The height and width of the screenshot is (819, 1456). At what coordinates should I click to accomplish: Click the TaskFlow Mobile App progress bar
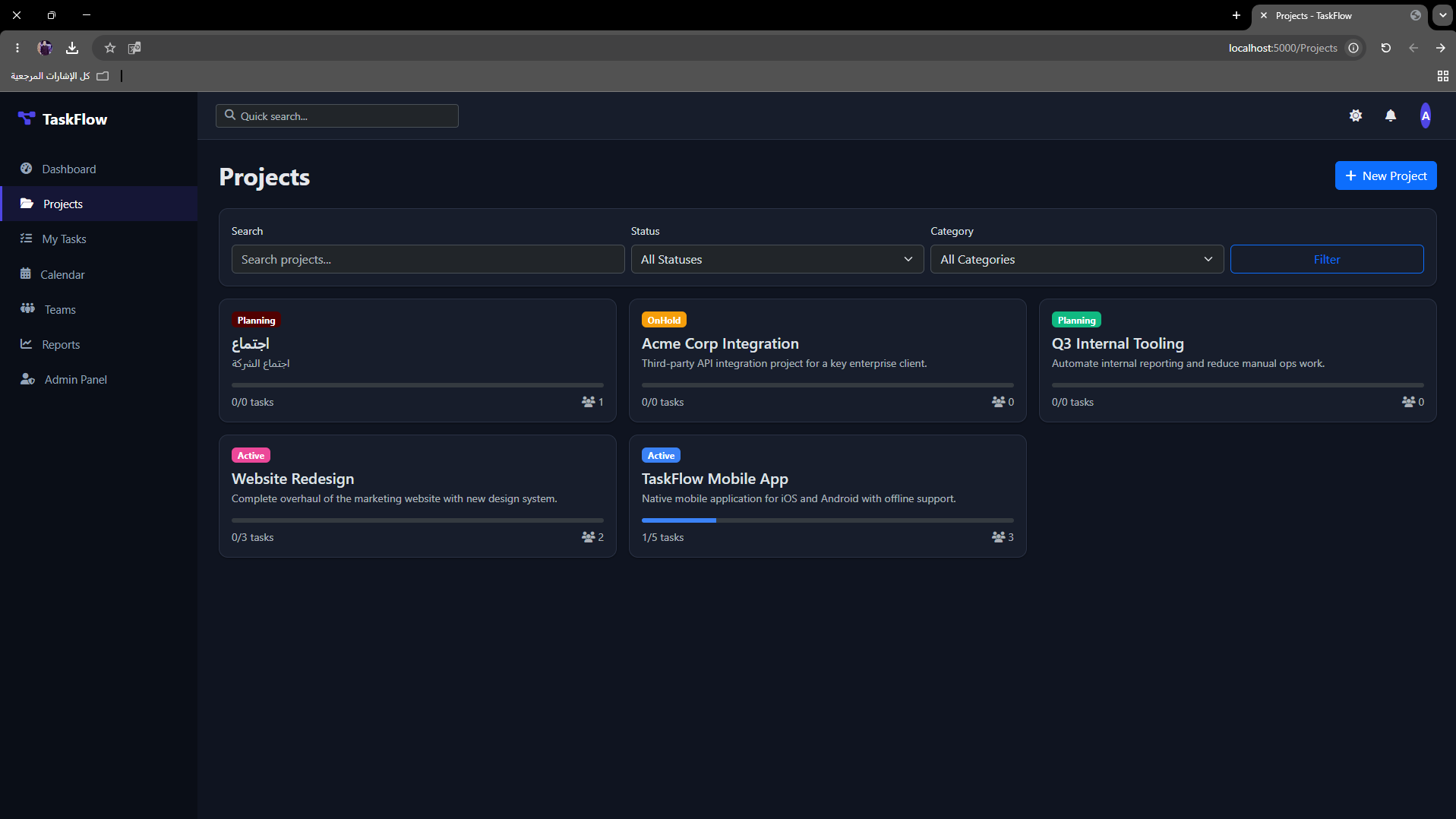pos(828,520)
